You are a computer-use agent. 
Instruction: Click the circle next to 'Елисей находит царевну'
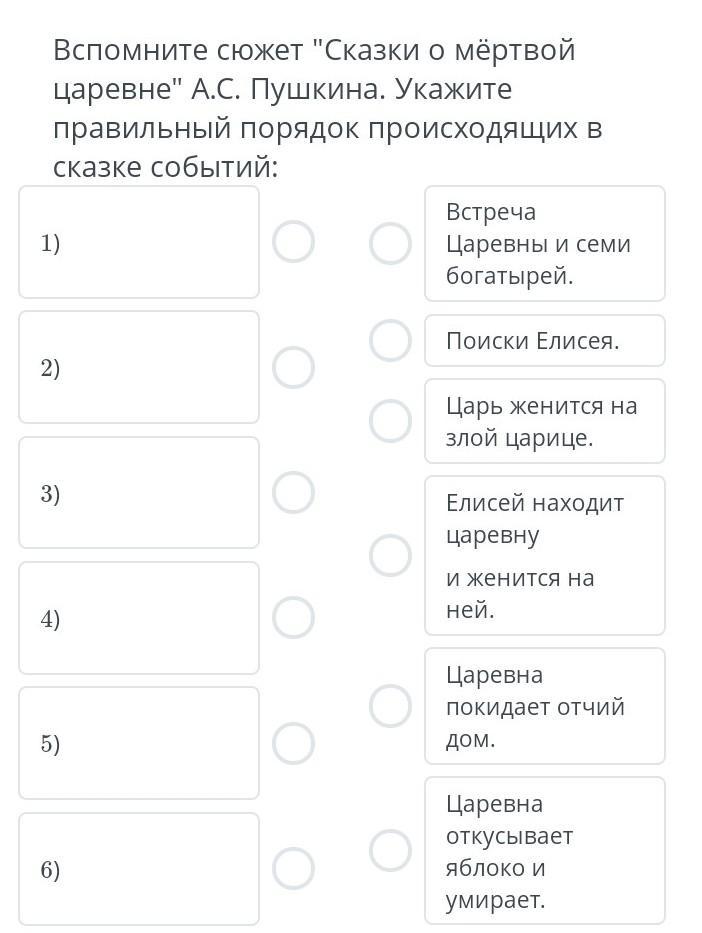coord(390,555)
